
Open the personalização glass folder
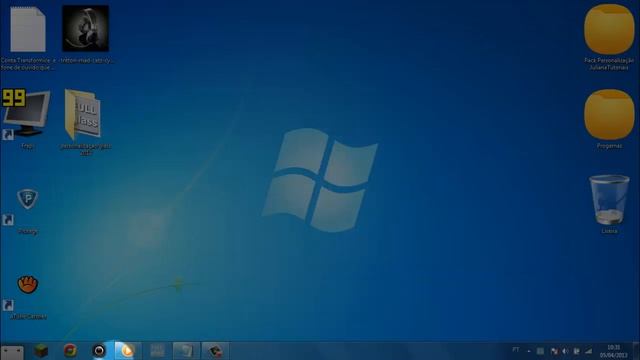83,114
